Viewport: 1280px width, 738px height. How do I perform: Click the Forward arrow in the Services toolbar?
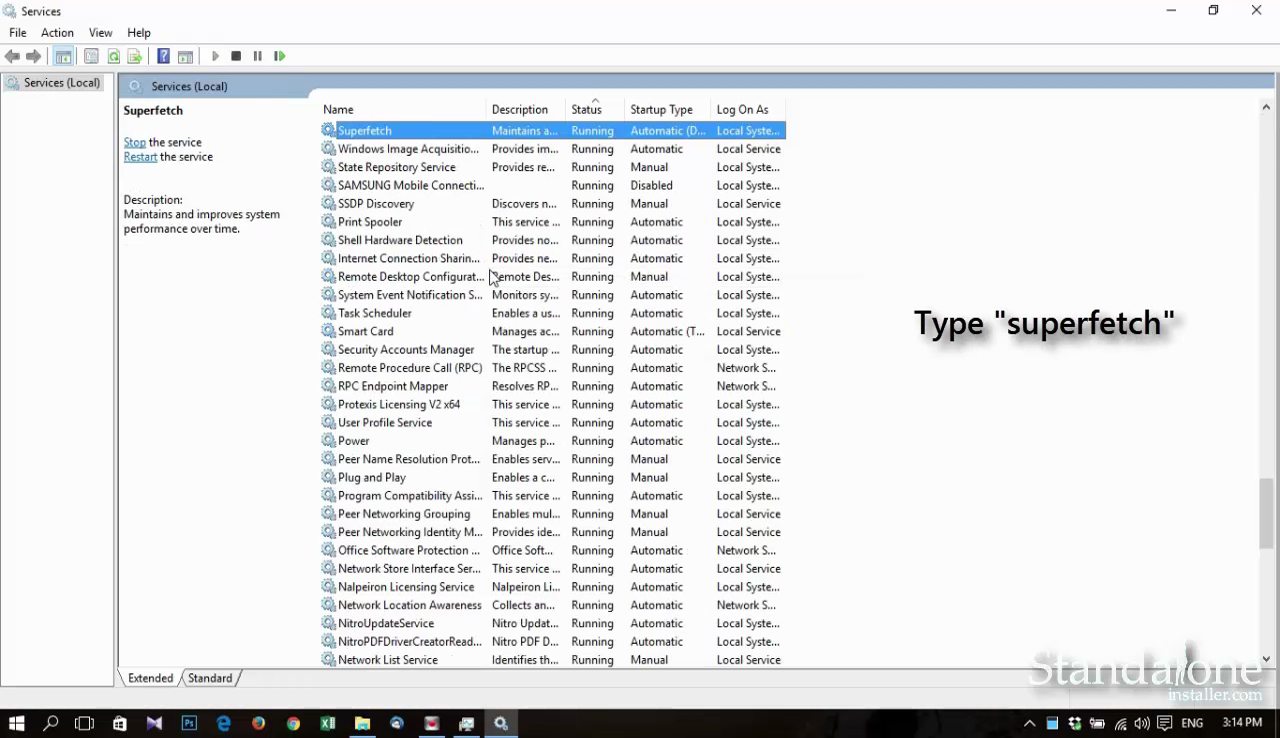pos(33,57)
